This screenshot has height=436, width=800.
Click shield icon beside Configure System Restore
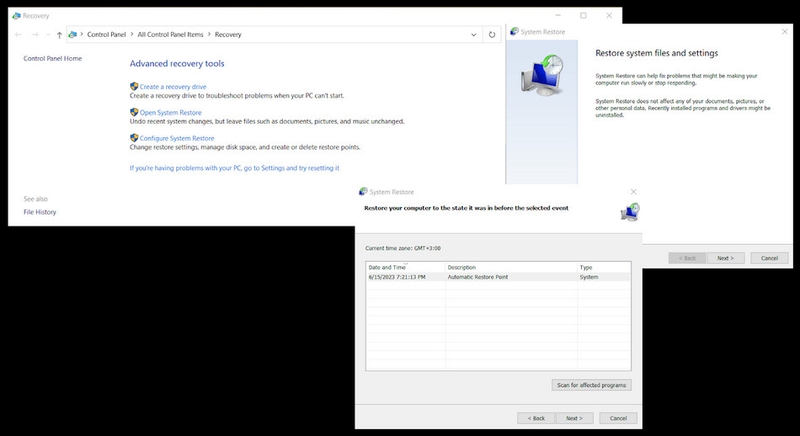[134, 138]
